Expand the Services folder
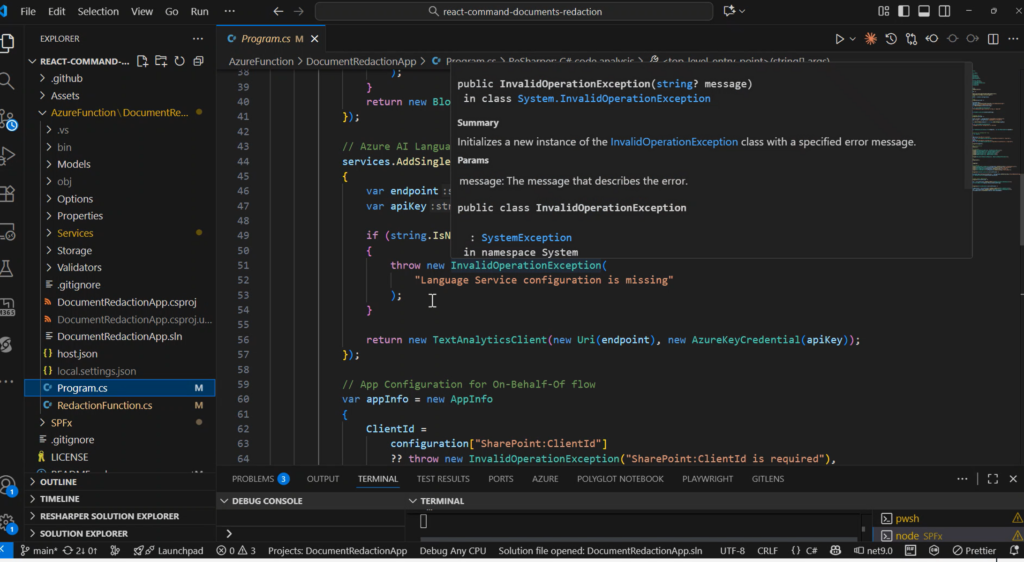This screenshot has height=562, width=1024. point(75,233)
